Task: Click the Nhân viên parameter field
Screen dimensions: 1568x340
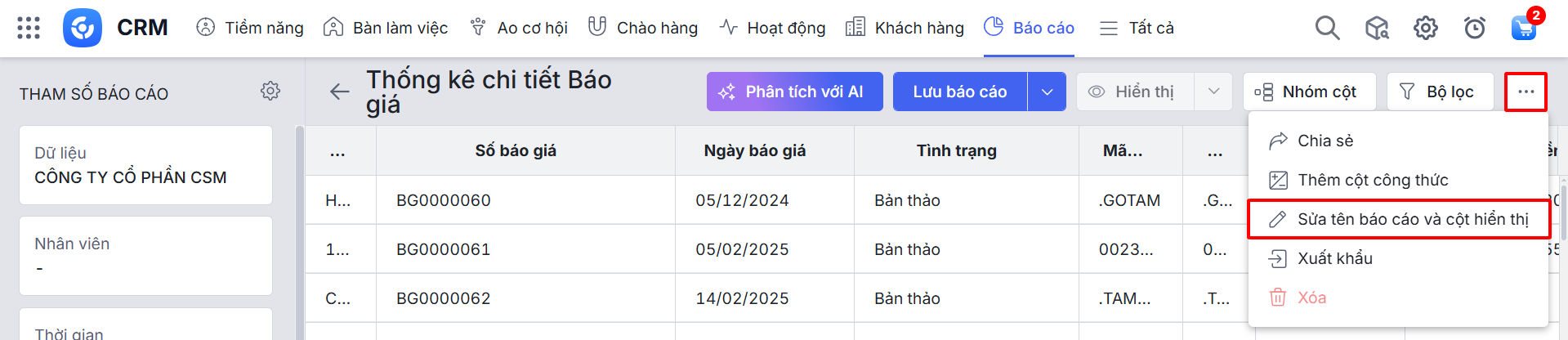Action: click(x=145, y=256)
